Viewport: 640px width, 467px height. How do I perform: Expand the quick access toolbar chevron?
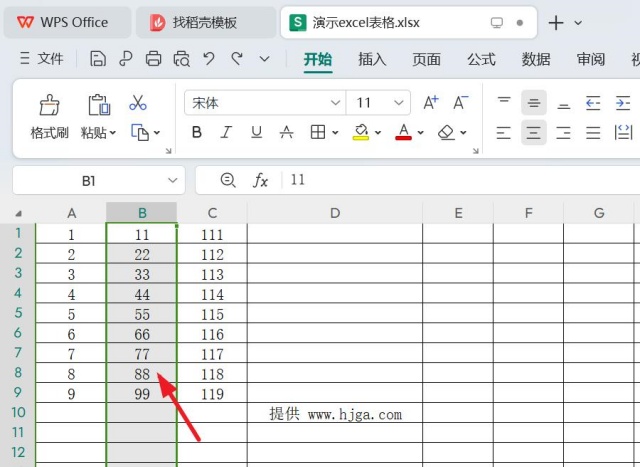pos(264,59)
